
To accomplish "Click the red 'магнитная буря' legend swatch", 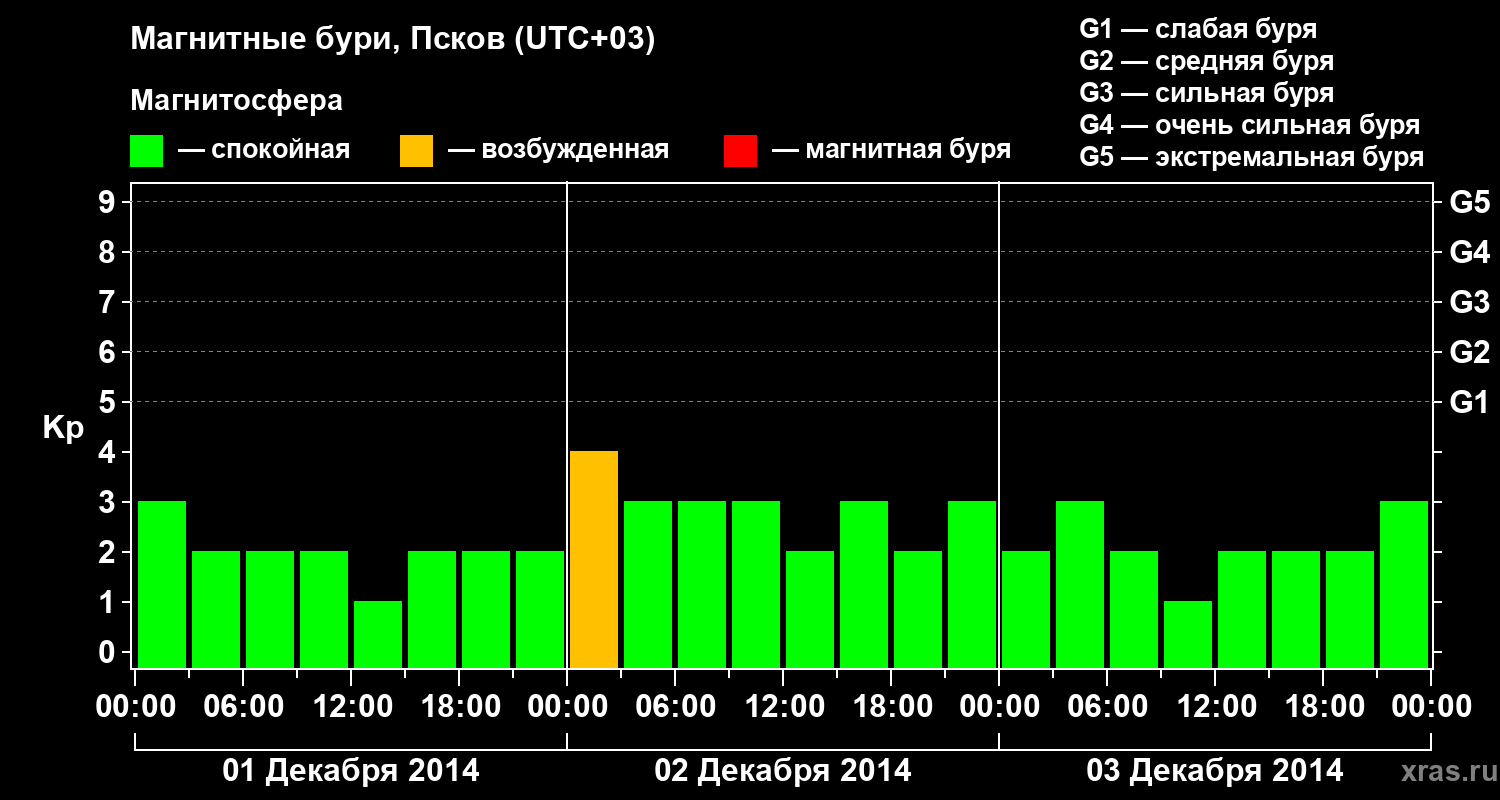I will pyautogui.click(x=740, y=151).
